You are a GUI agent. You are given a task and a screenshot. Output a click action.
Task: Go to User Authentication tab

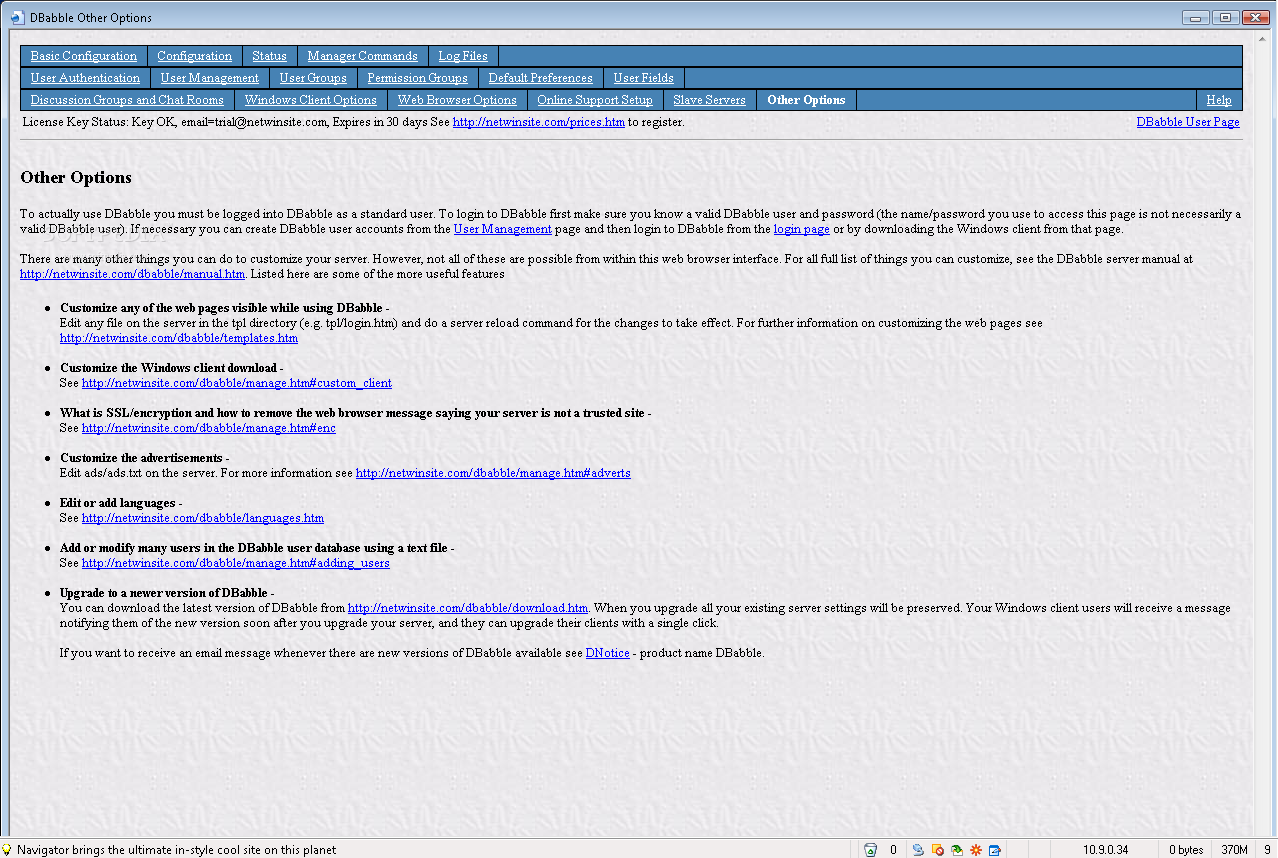85,78
